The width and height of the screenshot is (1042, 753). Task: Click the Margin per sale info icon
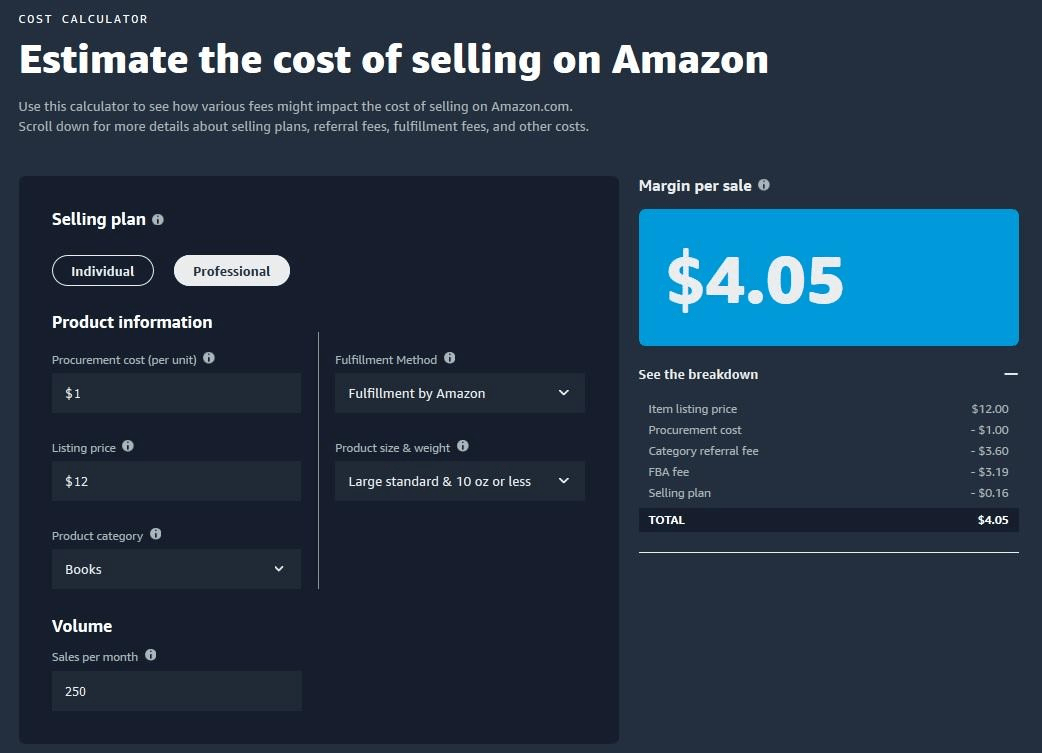pos(763,184)
